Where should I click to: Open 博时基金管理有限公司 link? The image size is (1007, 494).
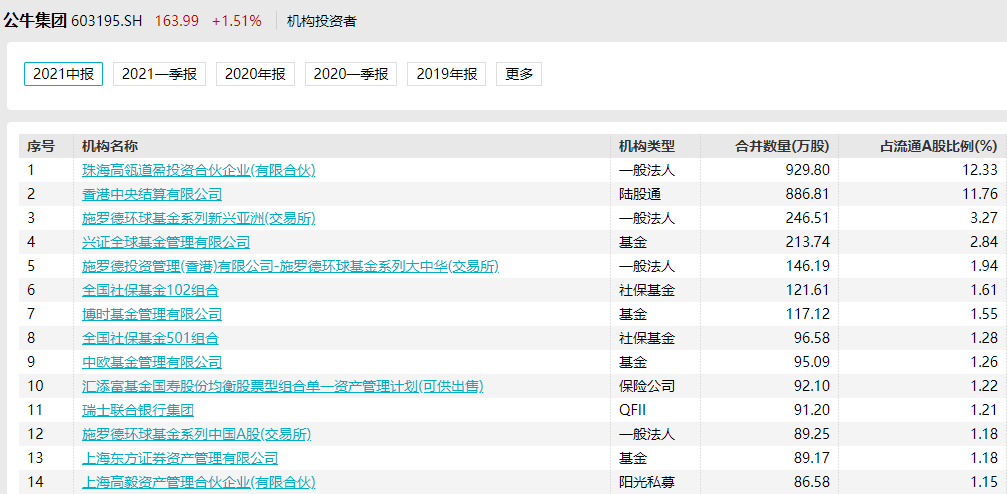point(152,314)
